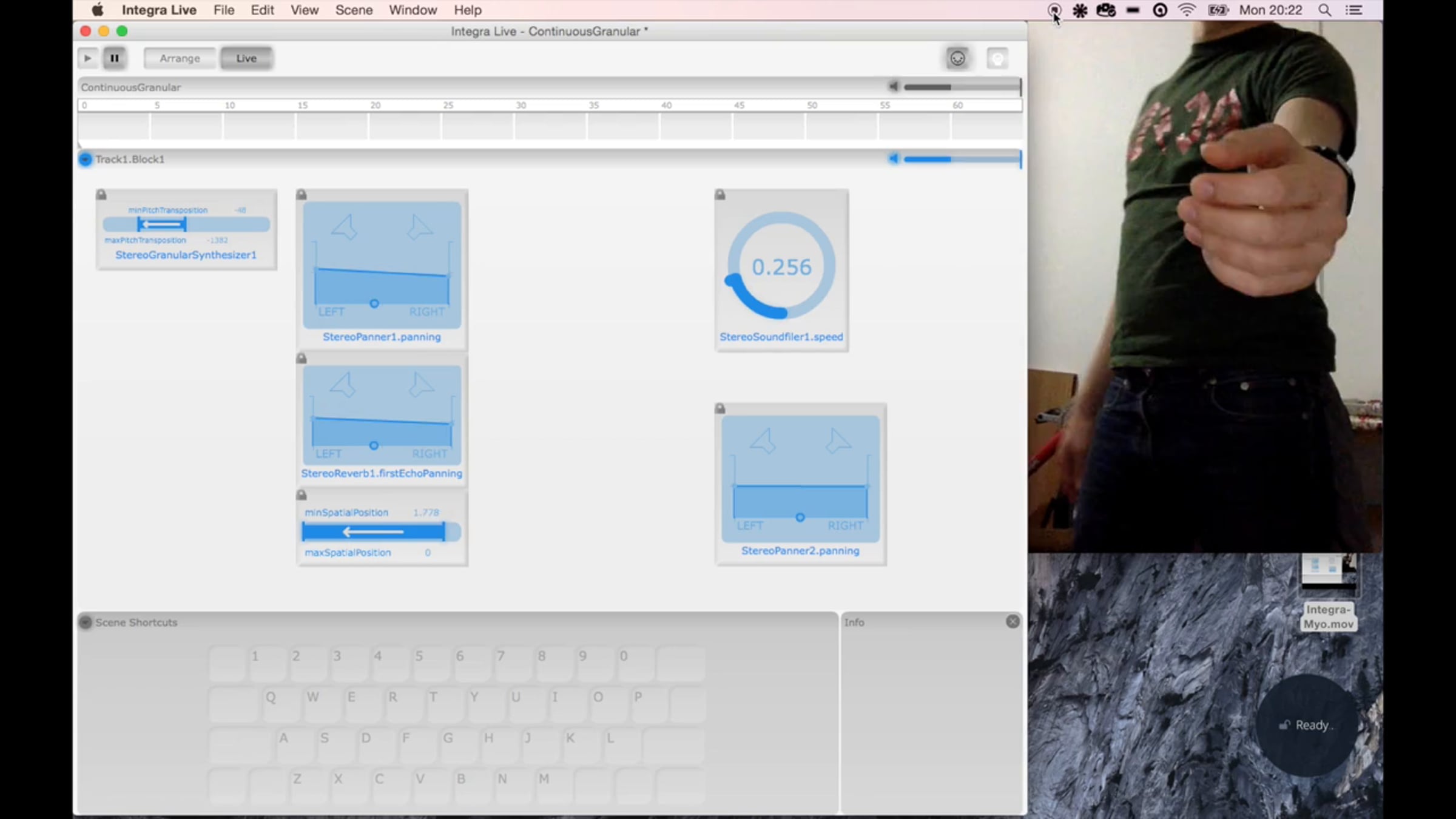The image size is (1456, 819).
Task: Click the smiley face icon in the toolbar
Action: pyautogui.click(x=957, y=58)
